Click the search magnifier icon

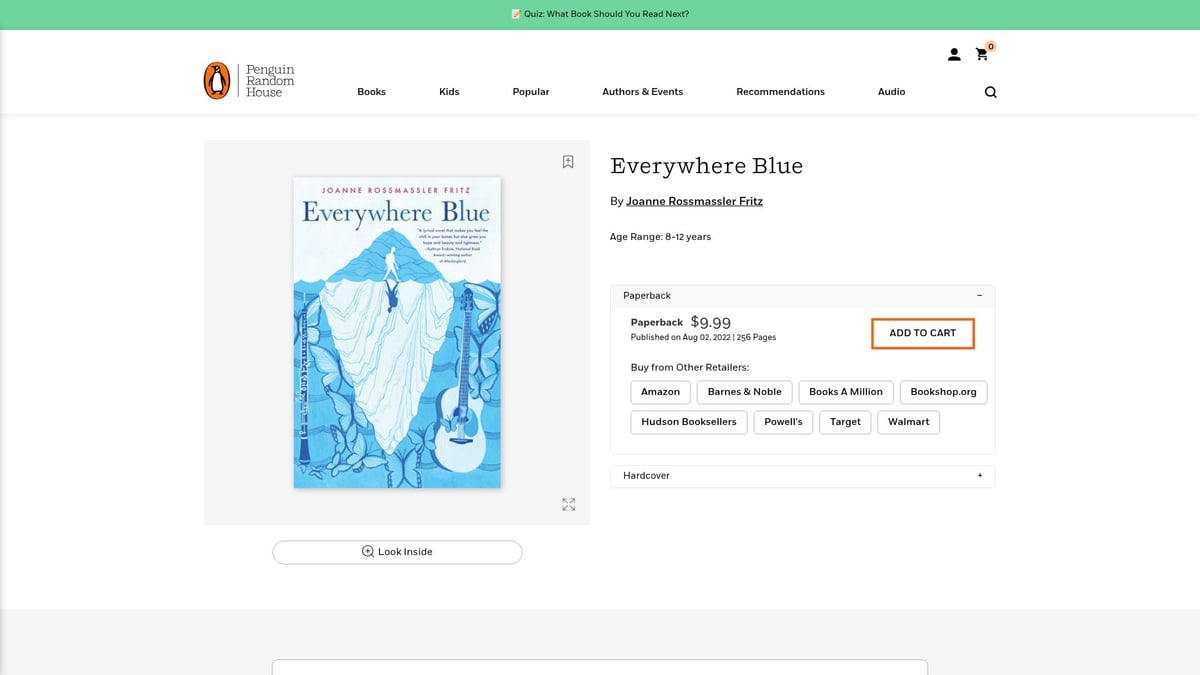(x=990, y=92)
